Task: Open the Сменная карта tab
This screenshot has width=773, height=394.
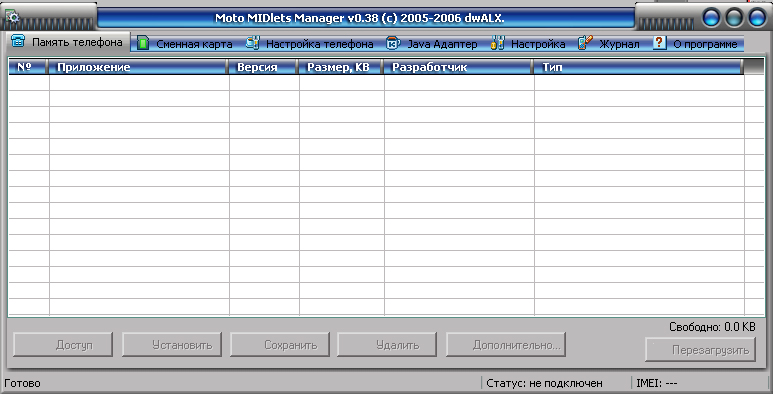Action: click(185, 44)
